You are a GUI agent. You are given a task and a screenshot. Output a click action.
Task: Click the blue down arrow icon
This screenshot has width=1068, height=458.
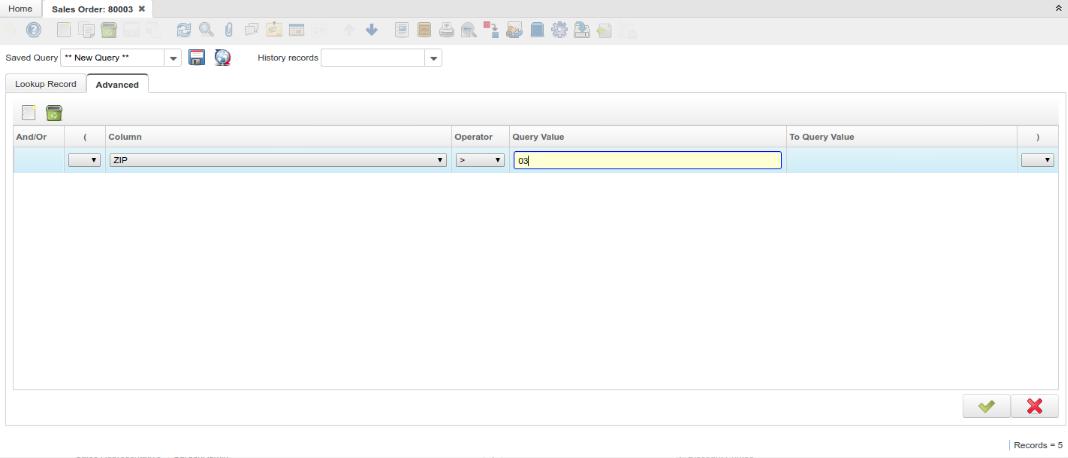[x=372, y=31]
